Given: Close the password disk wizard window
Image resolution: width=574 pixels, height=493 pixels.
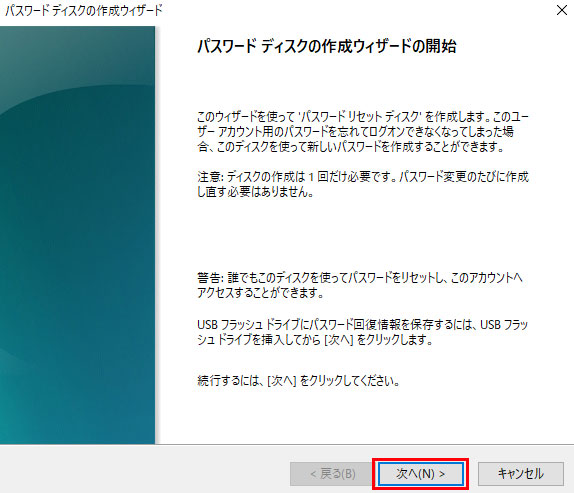Looking at the screenshot, I should pyautogui.click(x=562, y=10).
